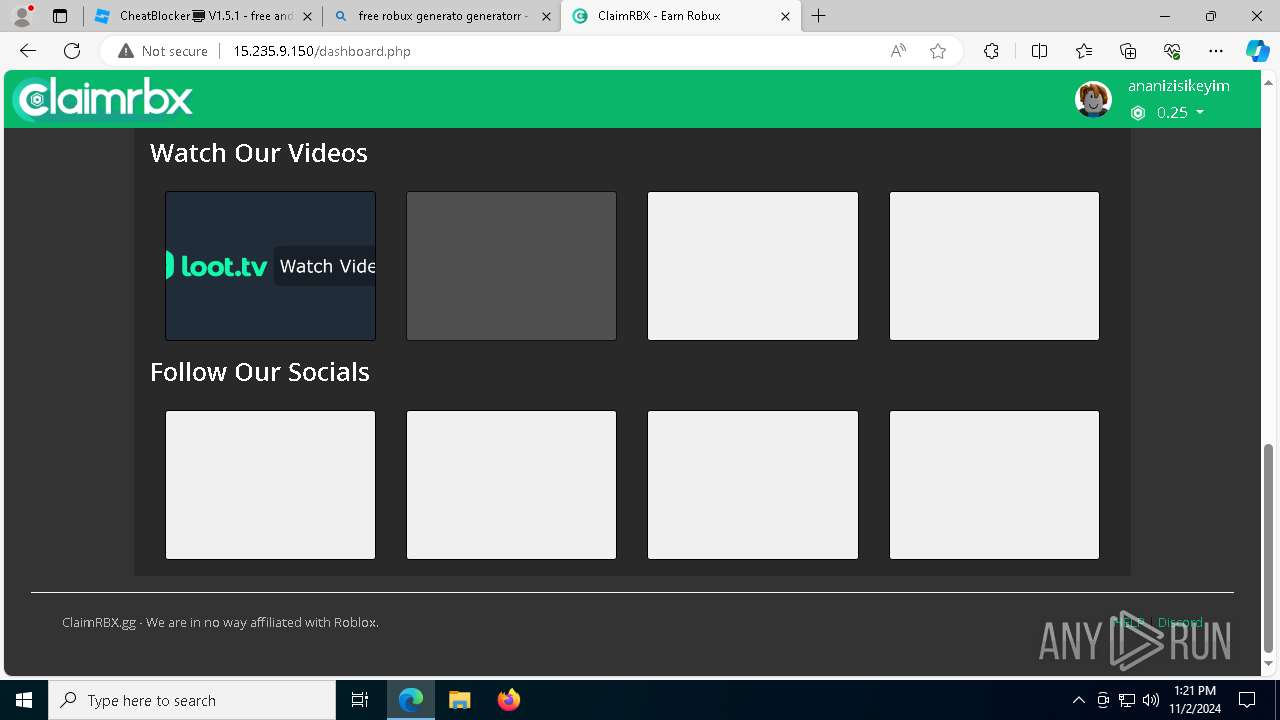Viewport: 1280px width, 720px height.
Task: Open Browser essentials heart icon
Action: tap(1172, 51)
